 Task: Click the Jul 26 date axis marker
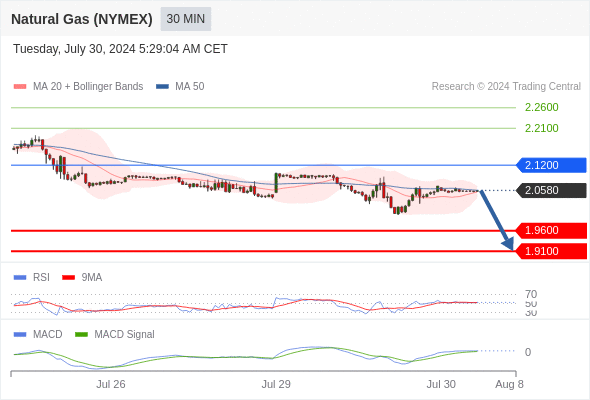coord(111,384)
